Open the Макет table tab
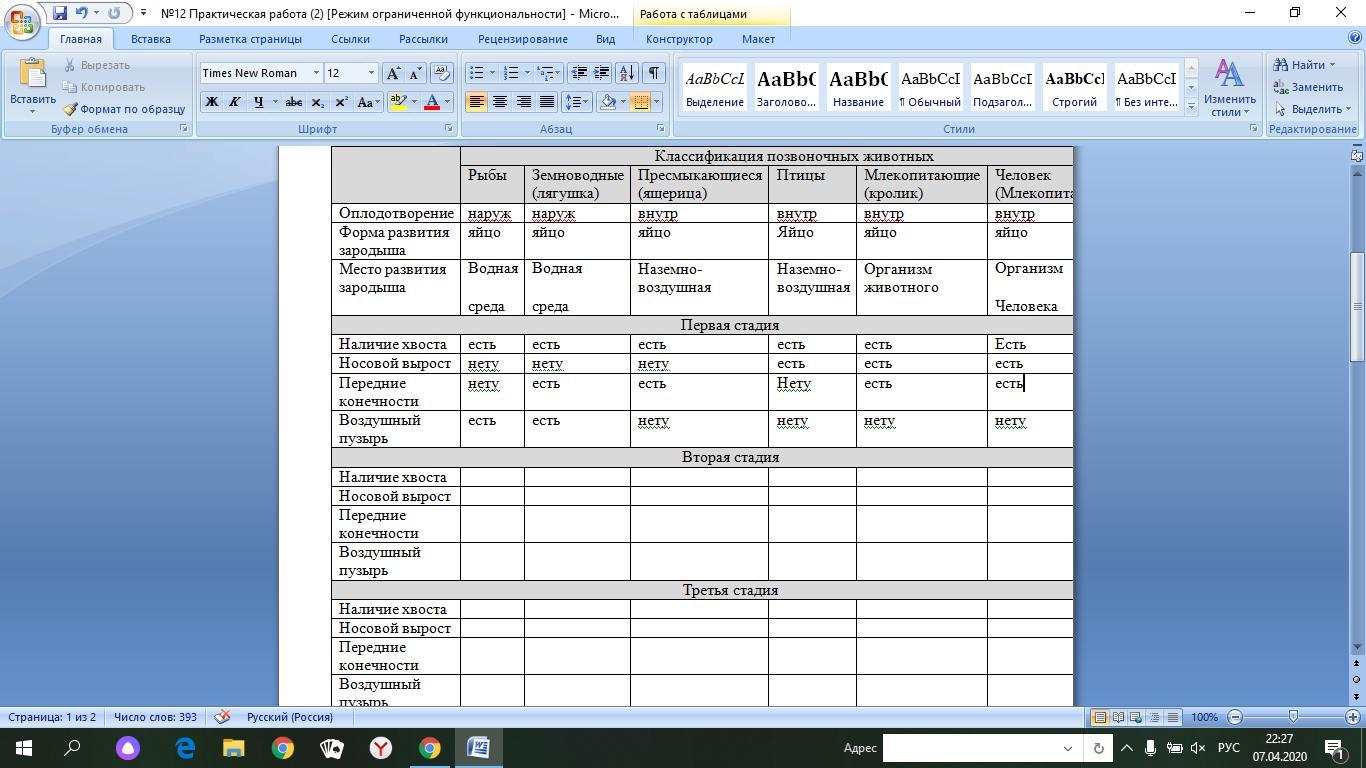The image size is (1366, 768). (758, 39)
